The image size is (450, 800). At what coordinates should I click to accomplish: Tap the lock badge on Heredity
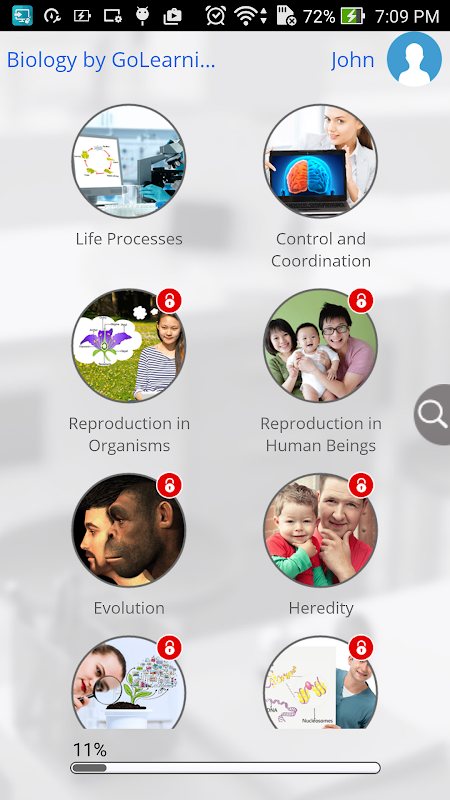point(361,485)
